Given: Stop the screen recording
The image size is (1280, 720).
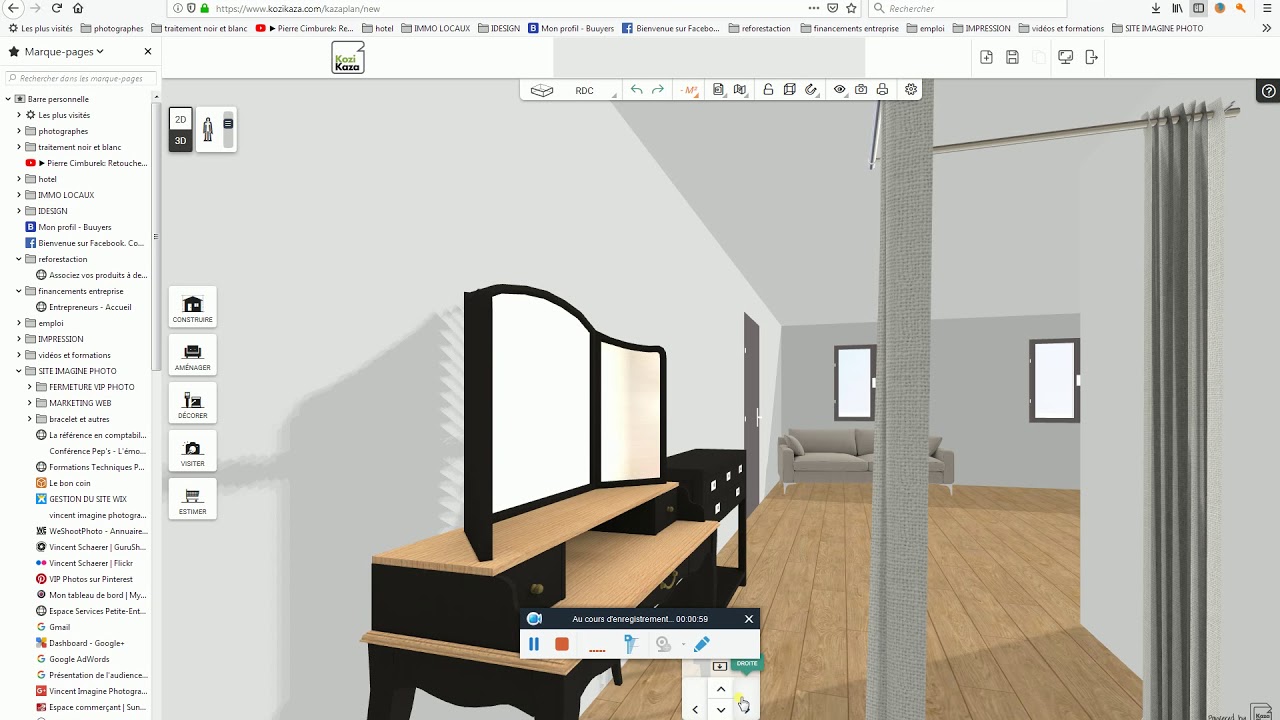Looking at the screenshot, I should click(x=562, y=645).
